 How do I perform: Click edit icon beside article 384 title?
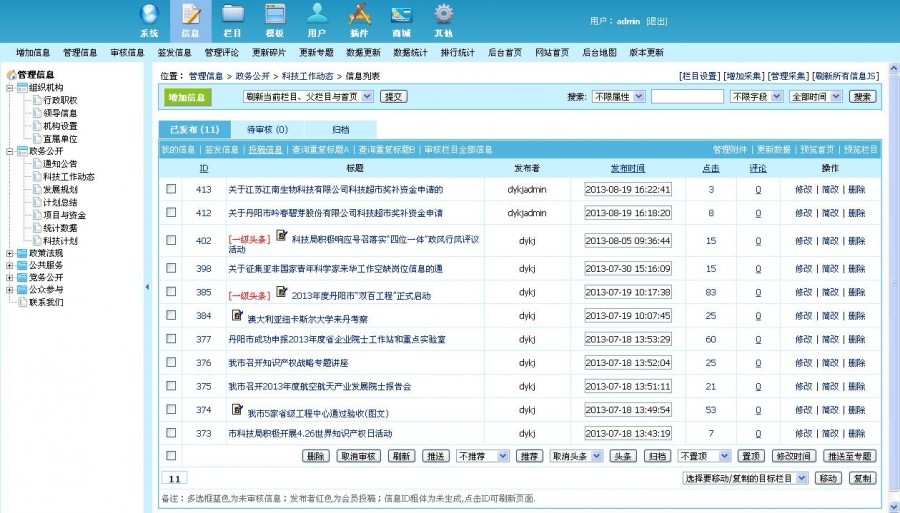[x=237, y=314]
